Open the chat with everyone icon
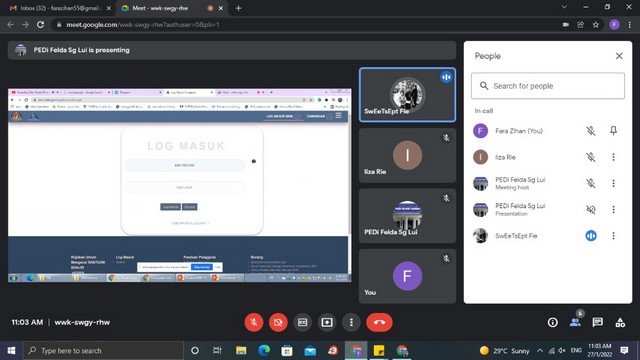Image resolution: width=640 pixels, height=360 pixels. coord(598,322)
